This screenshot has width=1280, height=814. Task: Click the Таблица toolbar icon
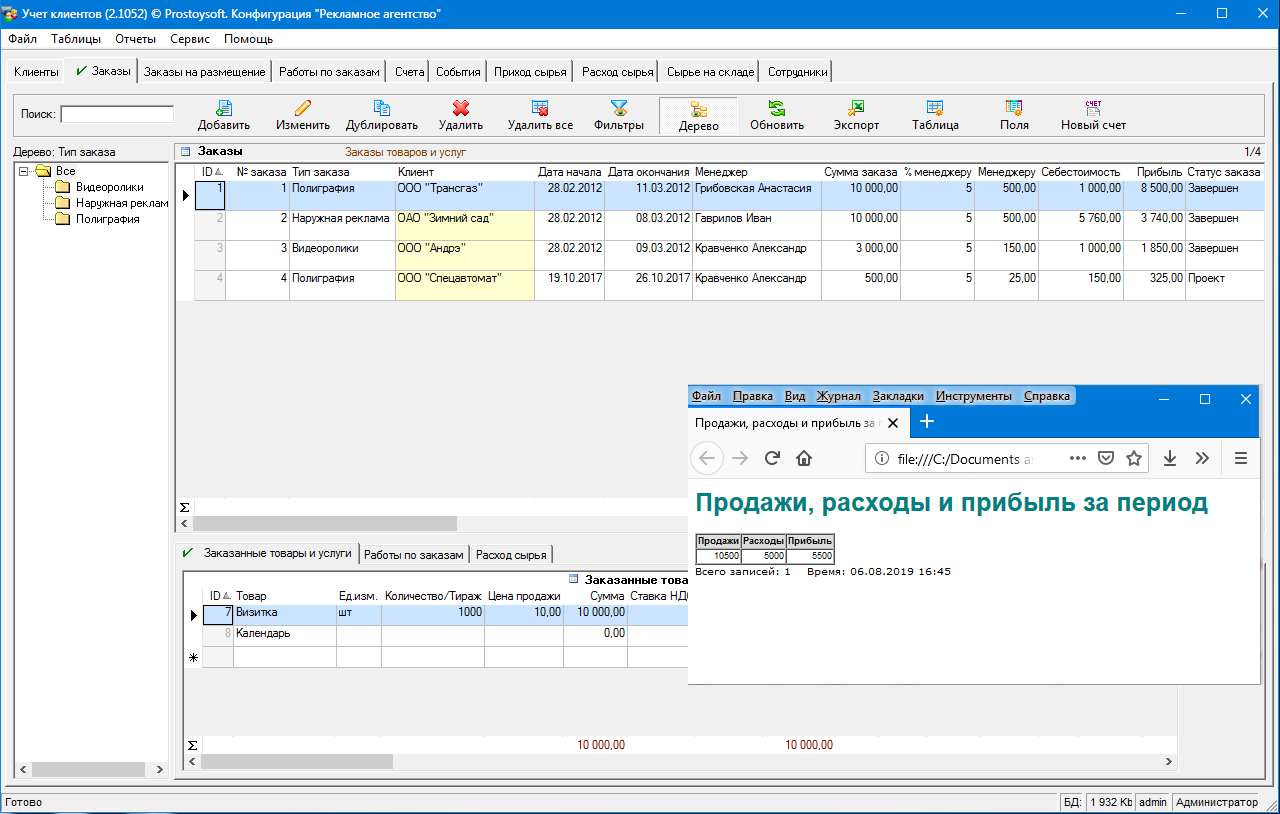click(935, 108)
